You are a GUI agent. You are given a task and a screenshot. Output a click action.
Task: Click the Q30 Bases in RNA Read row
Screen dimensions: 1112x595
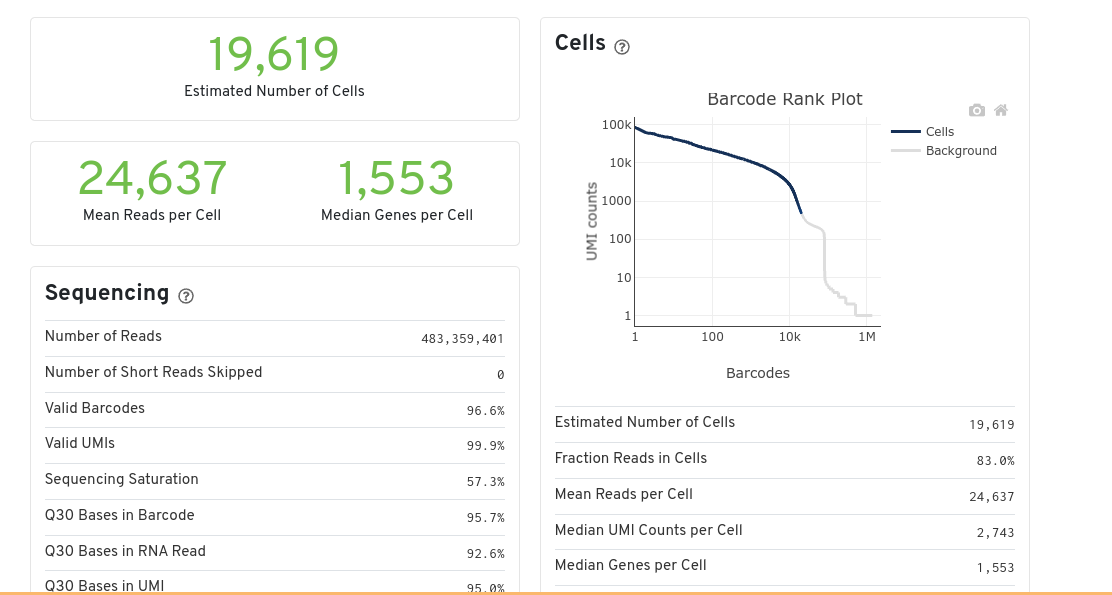274,553
